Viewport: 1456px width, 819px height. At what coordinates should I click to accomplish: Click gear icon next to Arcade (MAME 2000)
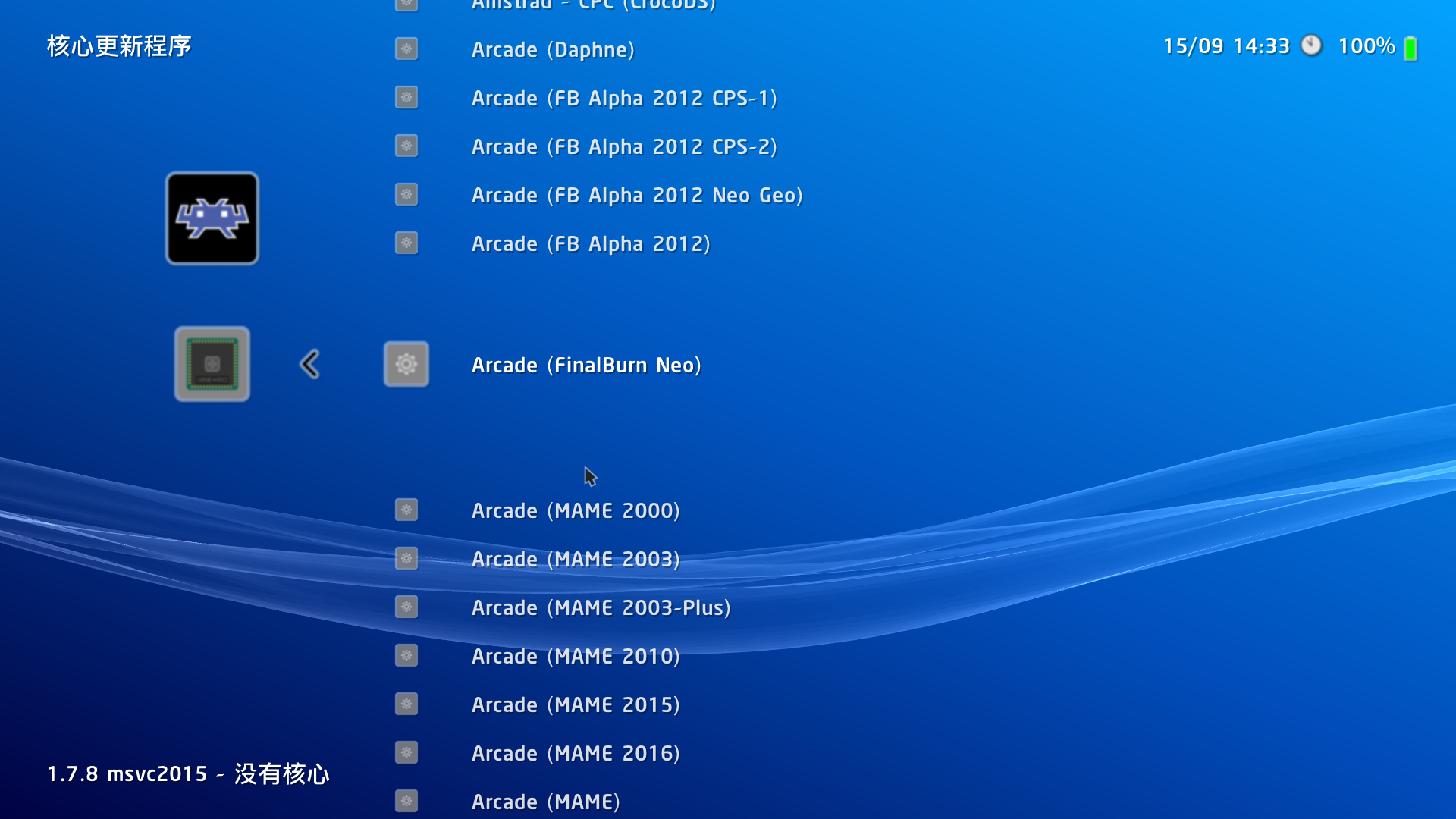(x=406, y=510)
